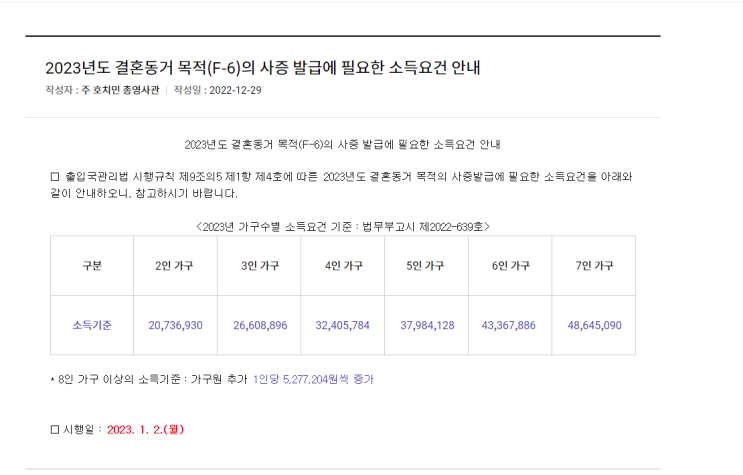The width and height of the screenshot is (743, 475).
Task: Click the 구분 header cell
Action: coord(92,265)
